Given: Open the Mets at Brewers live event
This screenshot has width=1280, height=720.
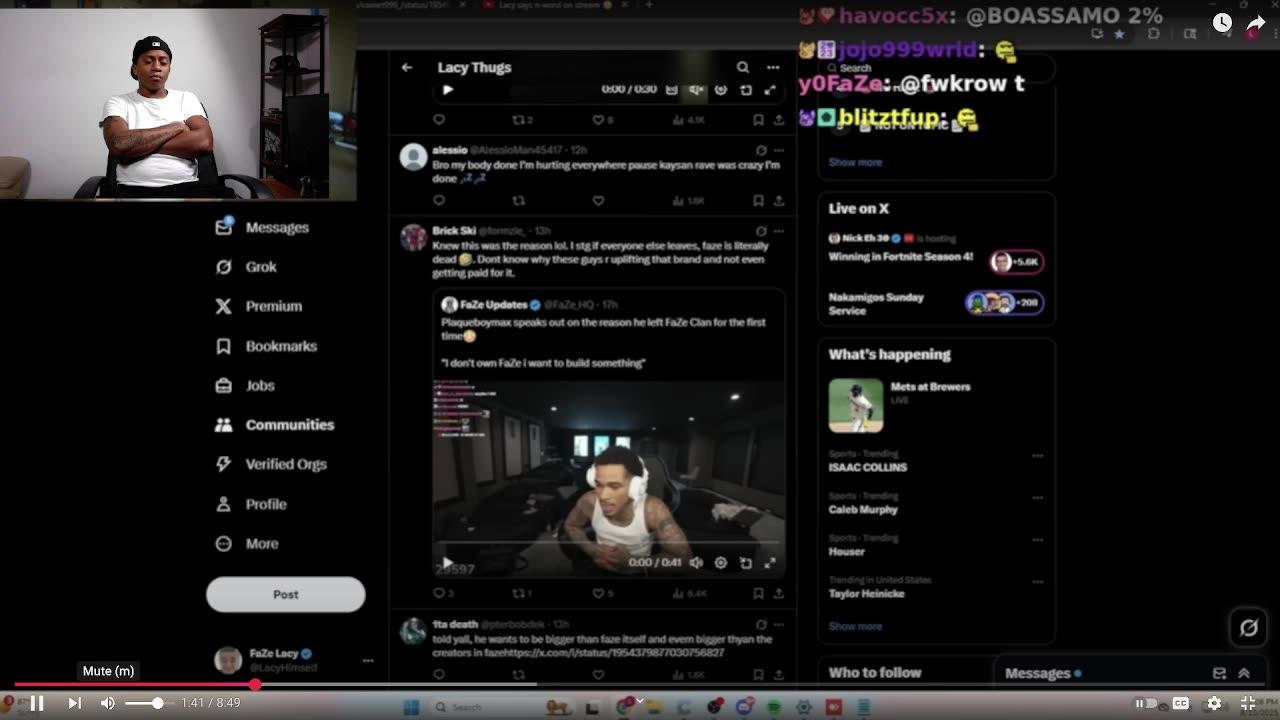Looking at the screenshot, I should 936,405.
